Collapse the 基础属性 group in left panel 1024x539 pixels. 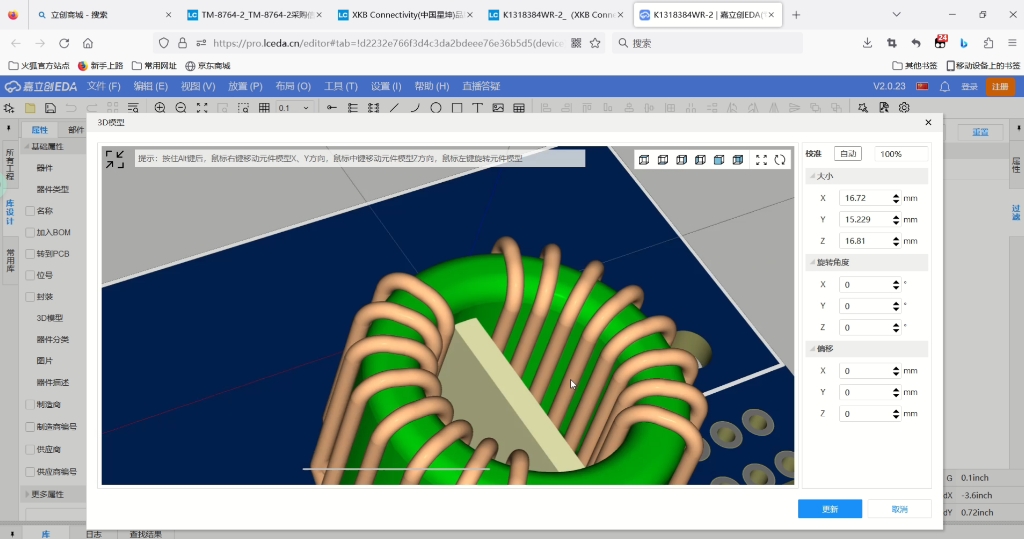click(27, 147)
